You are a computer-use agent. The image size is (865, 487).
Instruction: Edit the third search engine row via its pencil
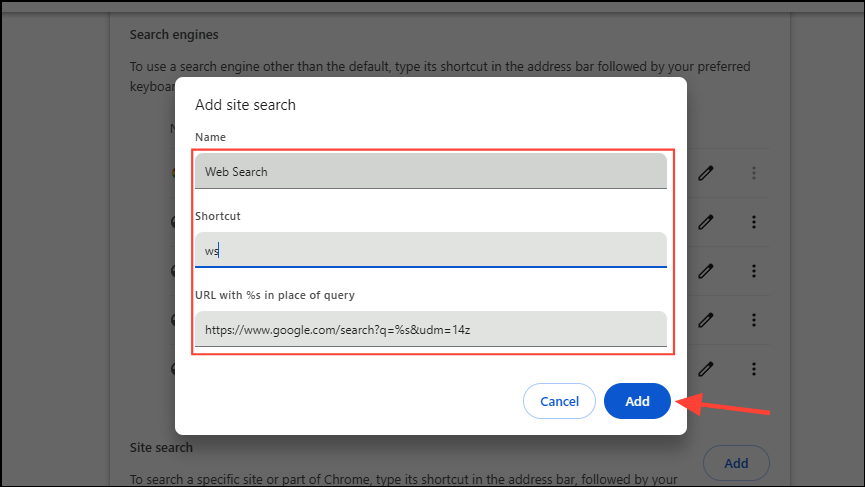pyautogui.click(x=706, y=270)
